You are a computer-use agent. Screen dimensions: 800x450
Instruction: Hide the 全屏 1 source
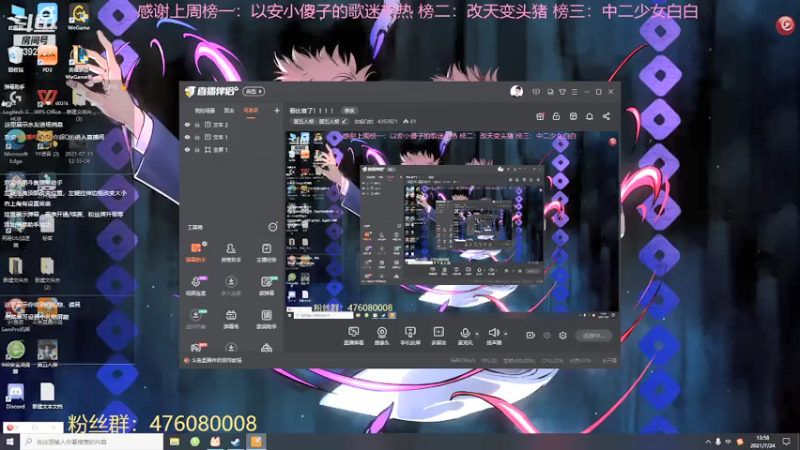pos(187,150)
